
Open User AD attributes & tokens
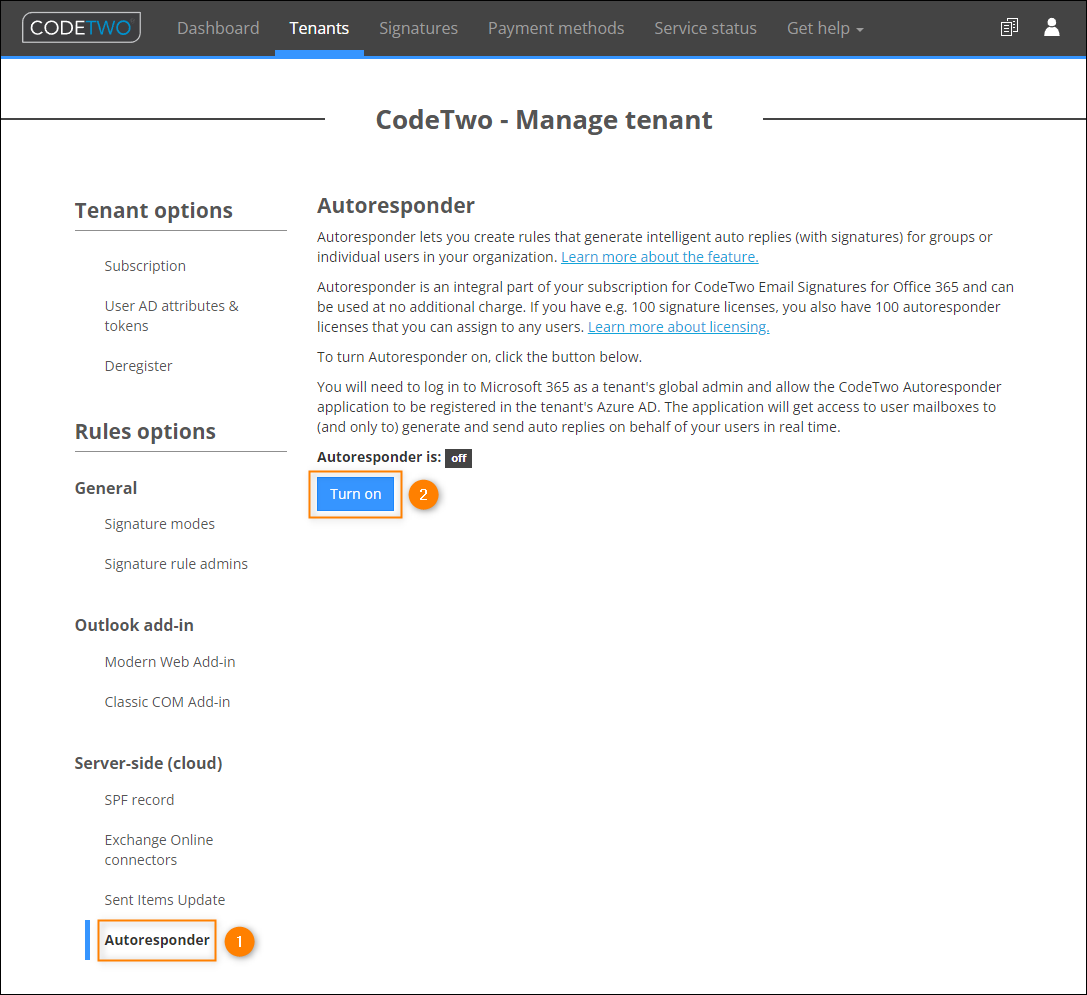tap(171, 315)
